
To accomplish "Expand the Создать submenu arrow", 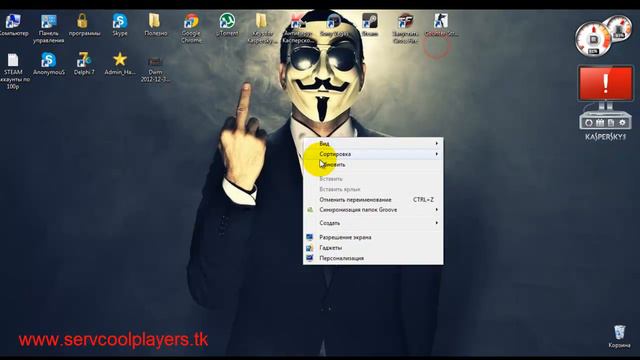I will click(437, 223).
